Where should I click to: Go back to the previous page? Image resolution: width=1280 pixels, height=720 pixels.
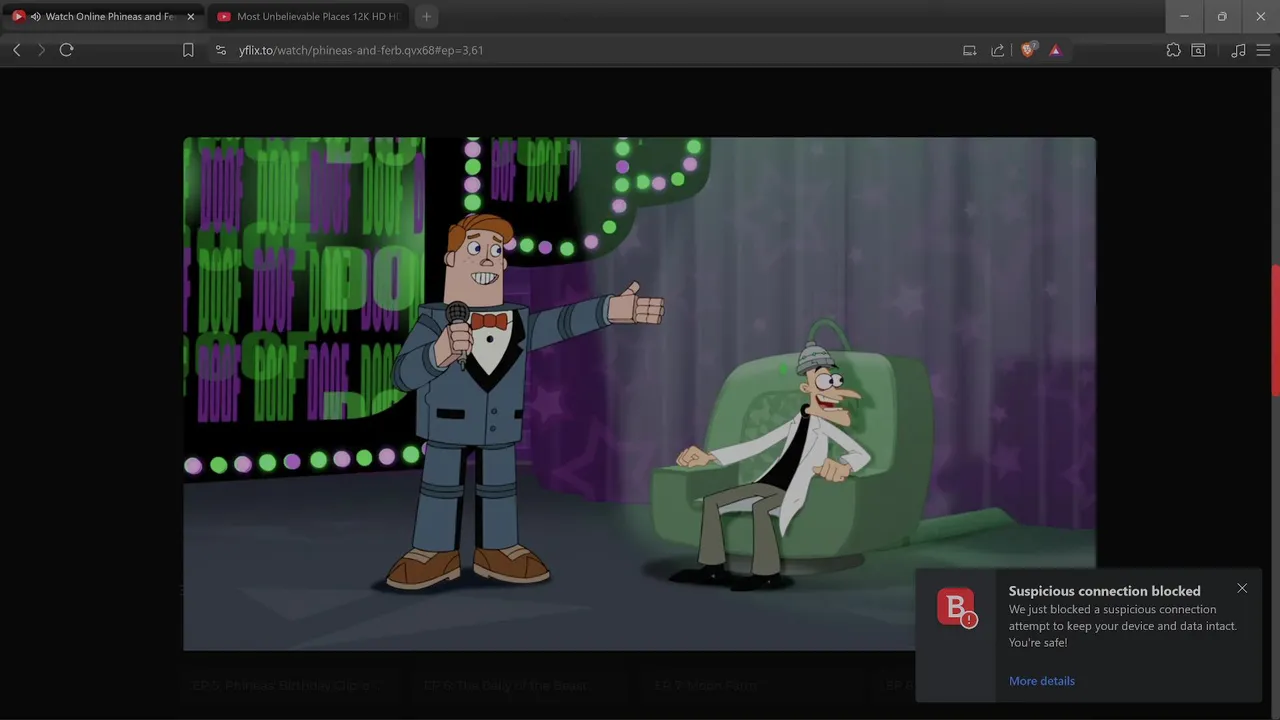coord(17,50)
